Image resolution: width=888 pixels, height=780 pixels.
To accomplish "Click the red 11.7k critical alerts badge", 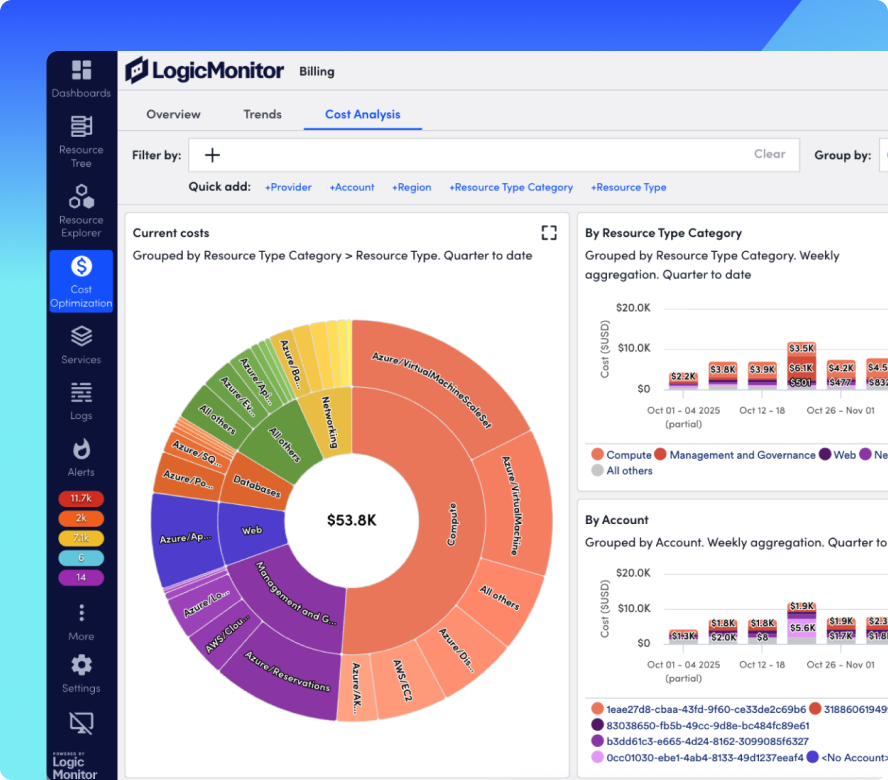I will tap(81, 498).
